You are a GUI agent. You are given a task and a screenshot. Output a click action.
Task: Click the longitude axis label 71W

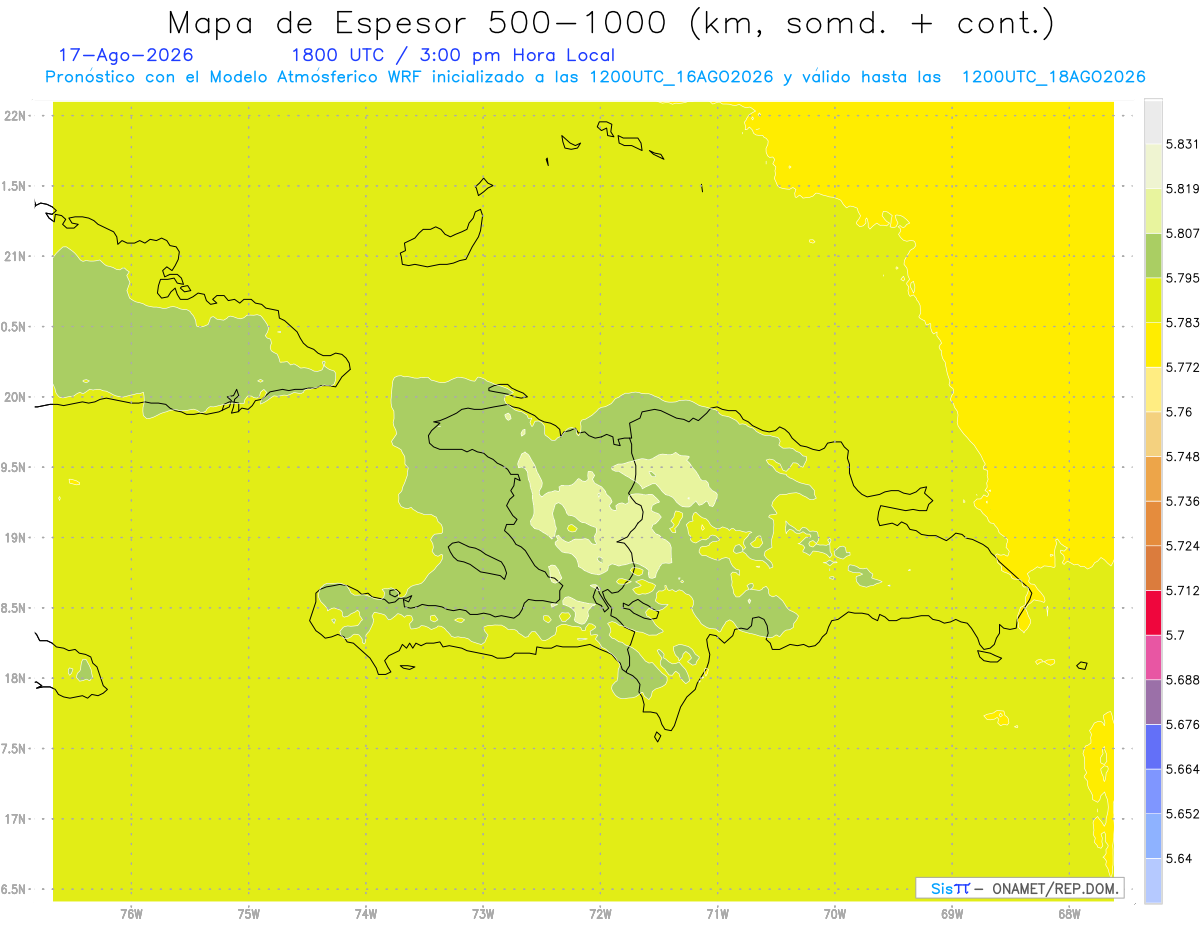pos(718,913)
